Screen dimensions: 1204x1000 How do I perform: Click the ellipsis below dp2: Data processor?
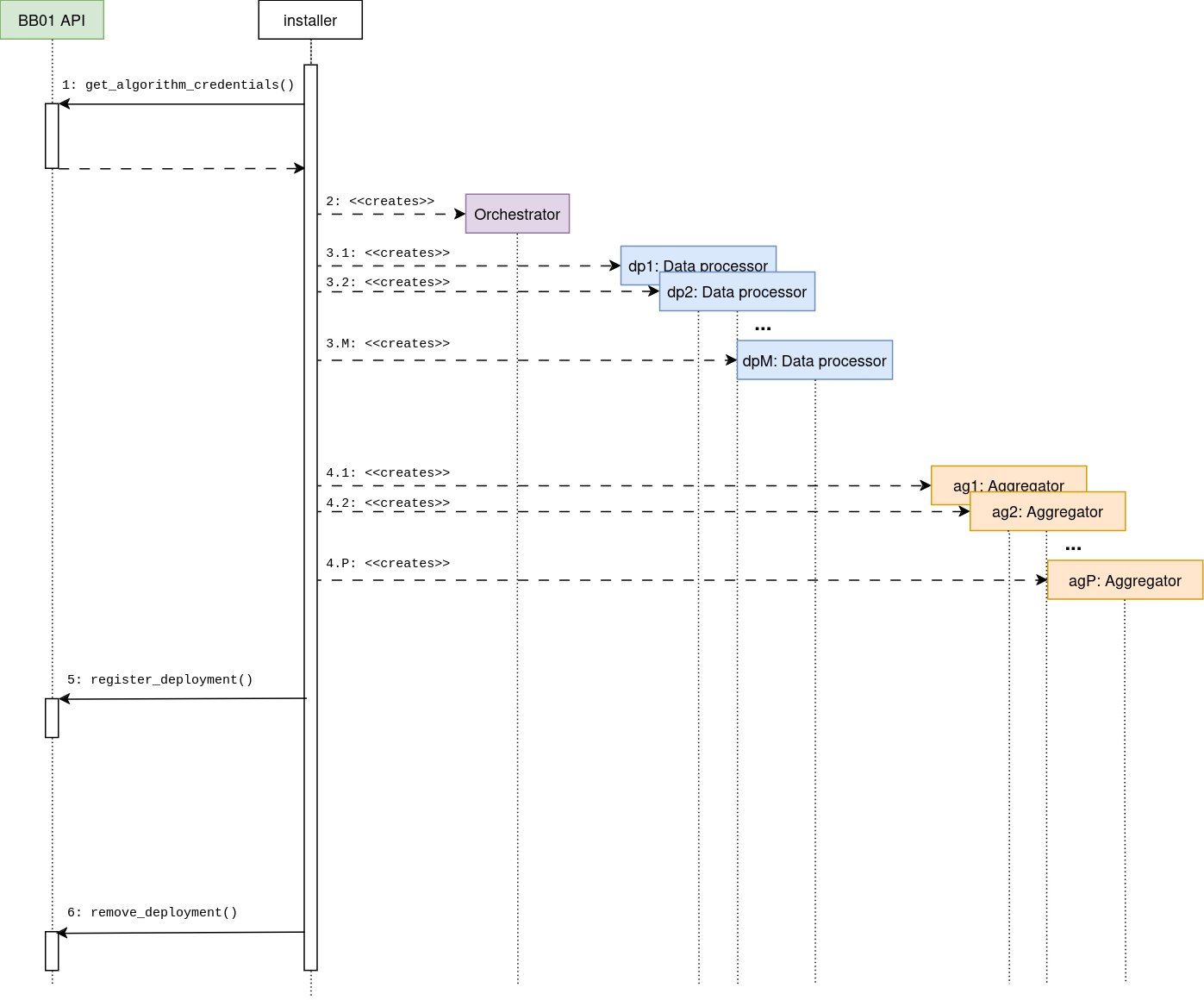[x=763, y=328]
